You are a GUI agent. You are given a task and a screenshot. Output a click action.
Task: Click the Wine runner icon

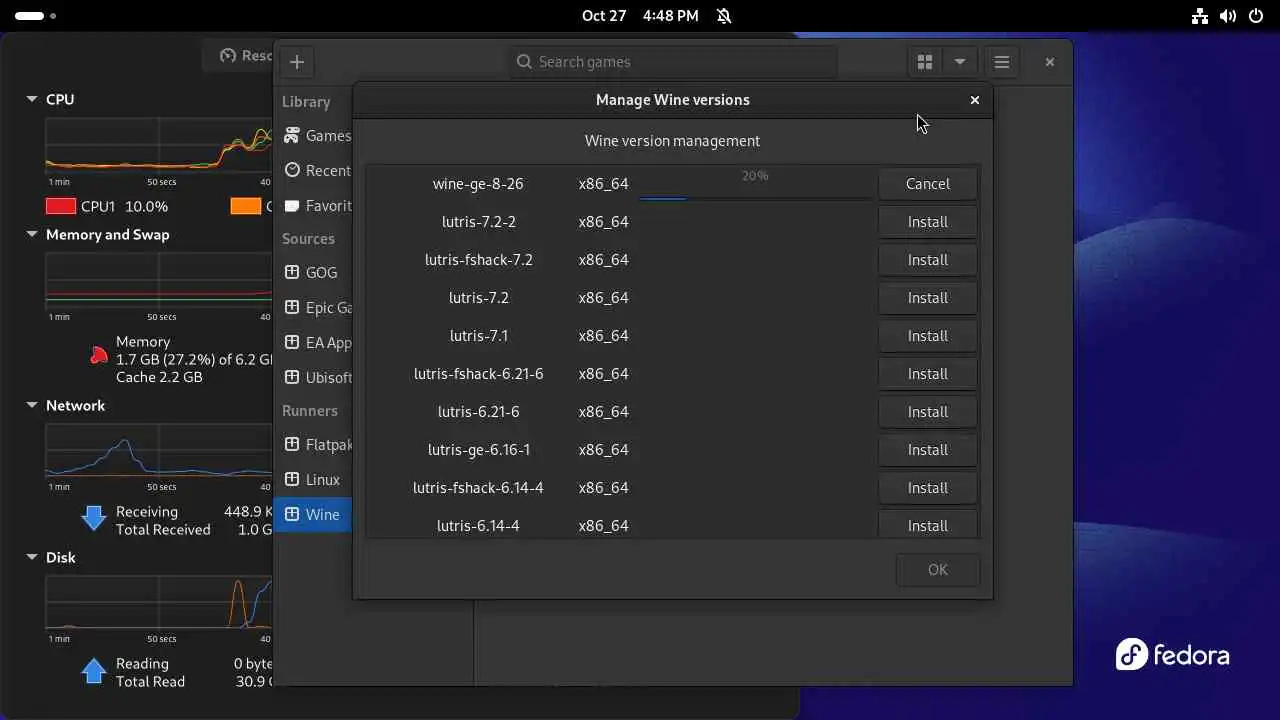coord(292,514)
